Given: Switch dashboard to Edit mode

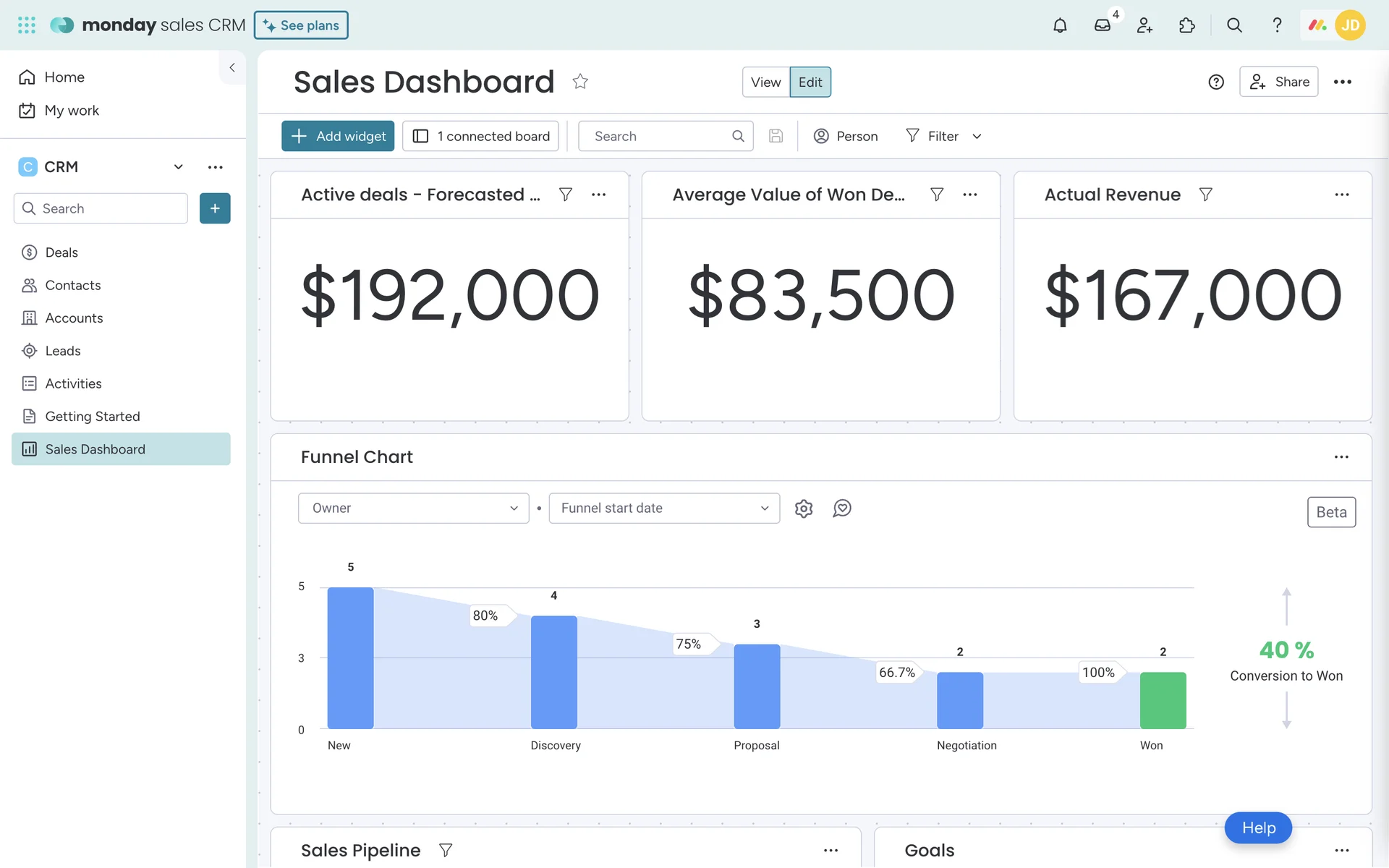Looking at the screenshot, I should [x=810, y=82].
